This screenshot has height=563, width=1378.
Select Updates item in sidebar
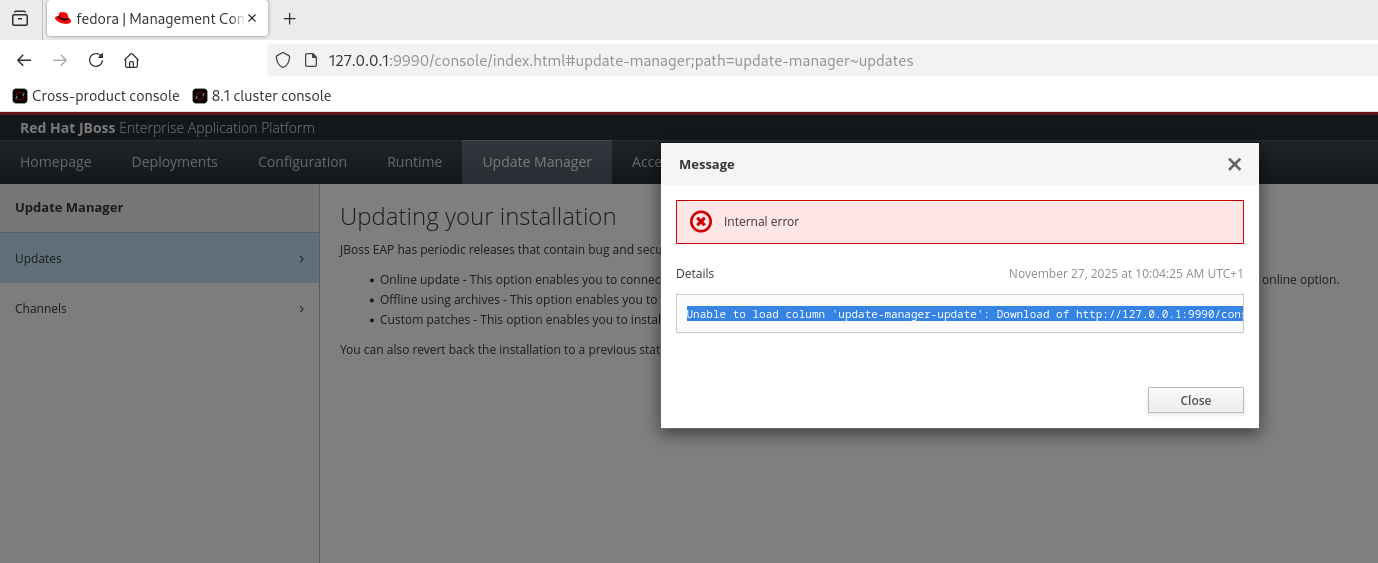point(160,258)
